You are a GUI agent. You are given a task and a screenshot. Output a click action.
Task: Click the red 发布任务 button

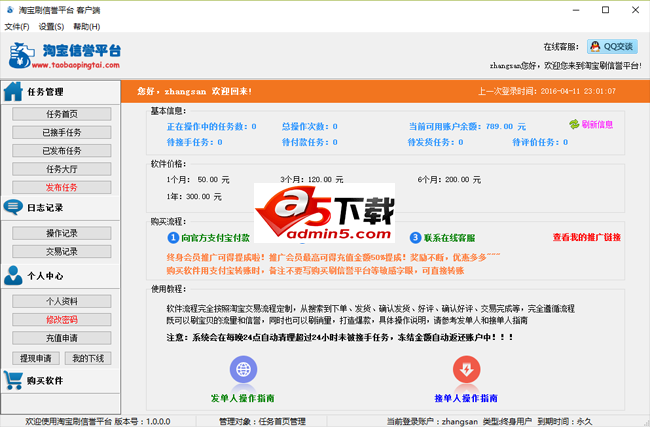[62, 187]
